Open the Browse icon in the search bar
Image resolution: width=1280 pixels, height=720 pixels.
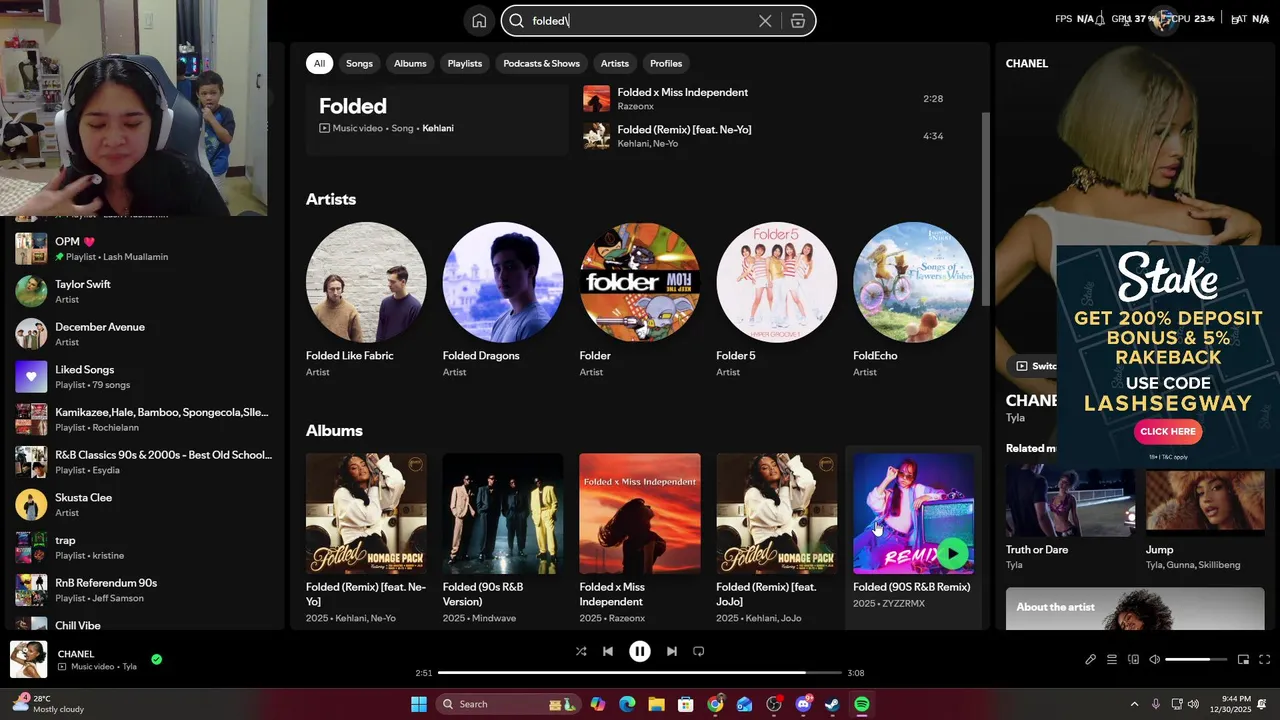tap(798, 21)
